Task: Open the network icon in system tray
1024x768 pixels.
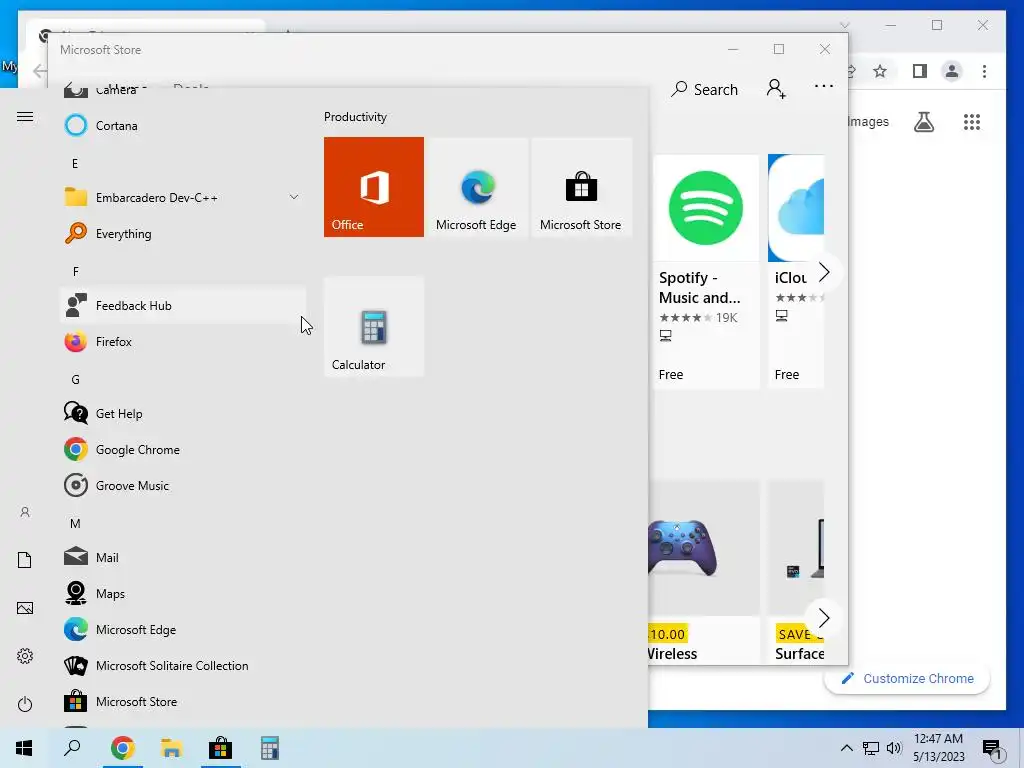Action: (x=871, y=748)
